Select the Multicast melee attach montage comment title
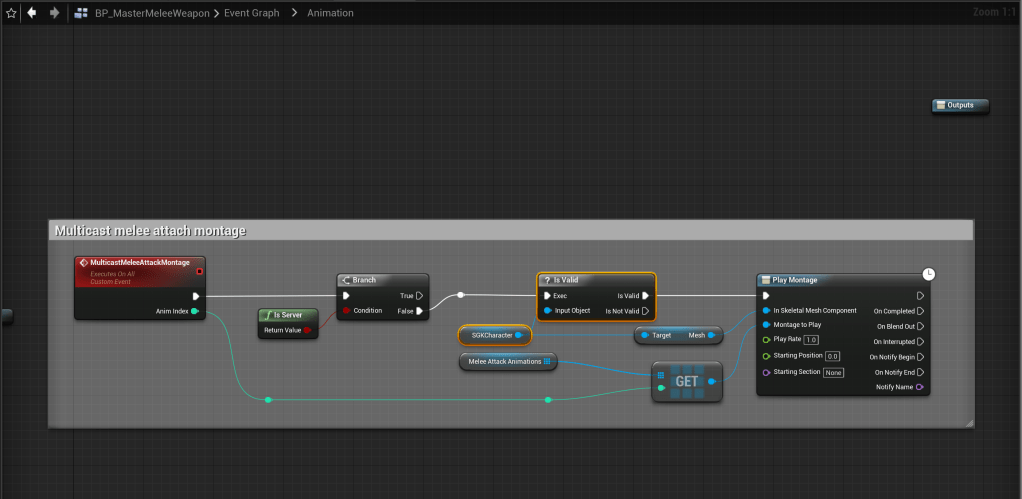The width and height of the screenshot is (1022, 499). (150, 231)
